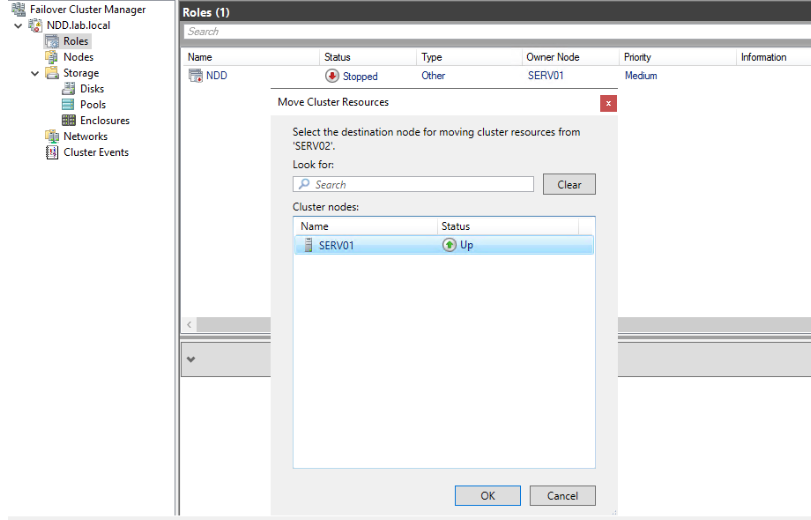Click the Pools icon in the tree
The image size is (811, 520).
pyautogui.click(x=68, y=105)
